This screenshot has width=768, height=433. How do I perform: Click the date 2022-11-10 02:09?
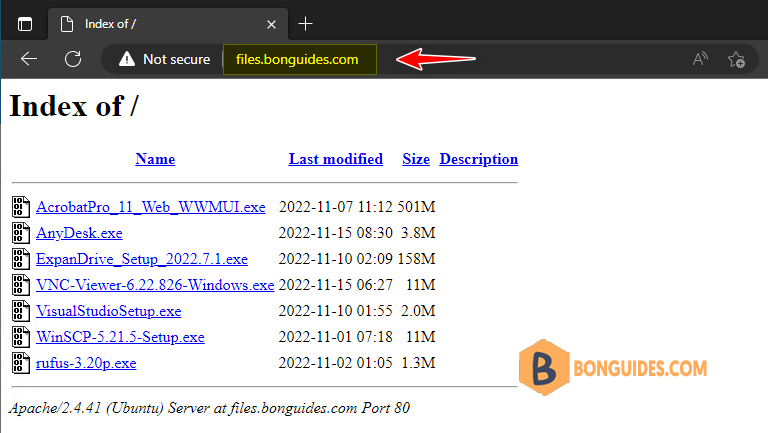pos(336,259)
